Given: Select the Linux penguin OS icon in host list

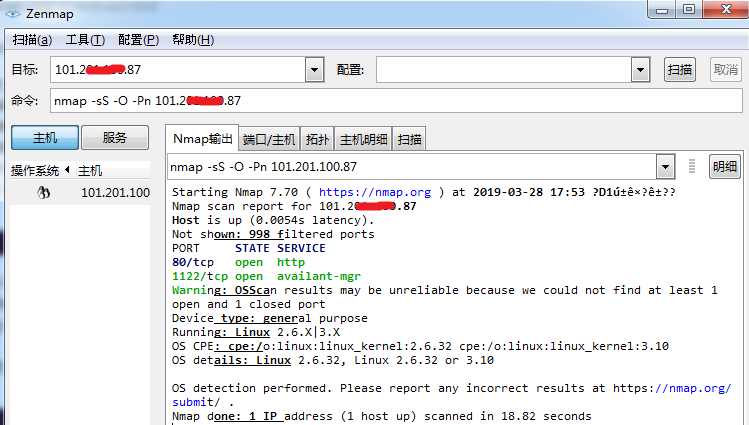Looking at the screenshot, I should pyautogui.click(x=43, y=192).
